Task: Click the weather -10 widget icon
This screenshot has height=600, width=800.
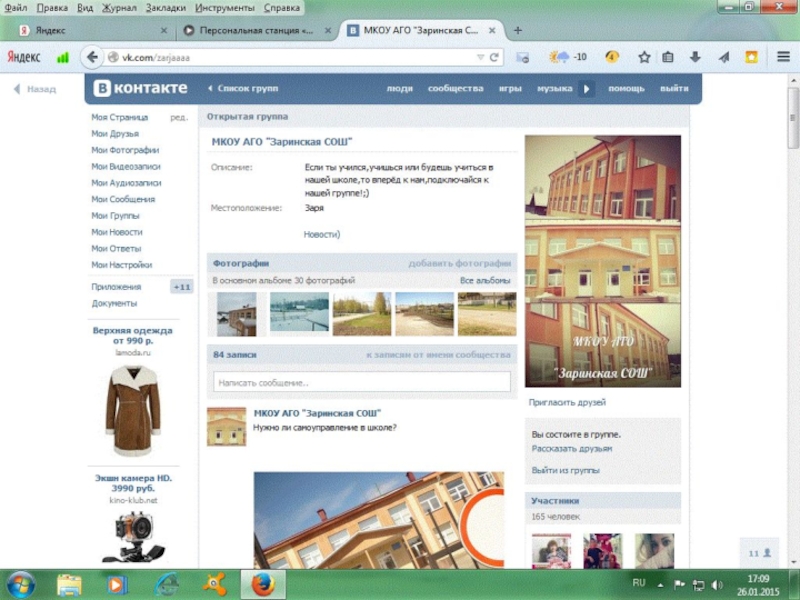Action: point(567,57)
